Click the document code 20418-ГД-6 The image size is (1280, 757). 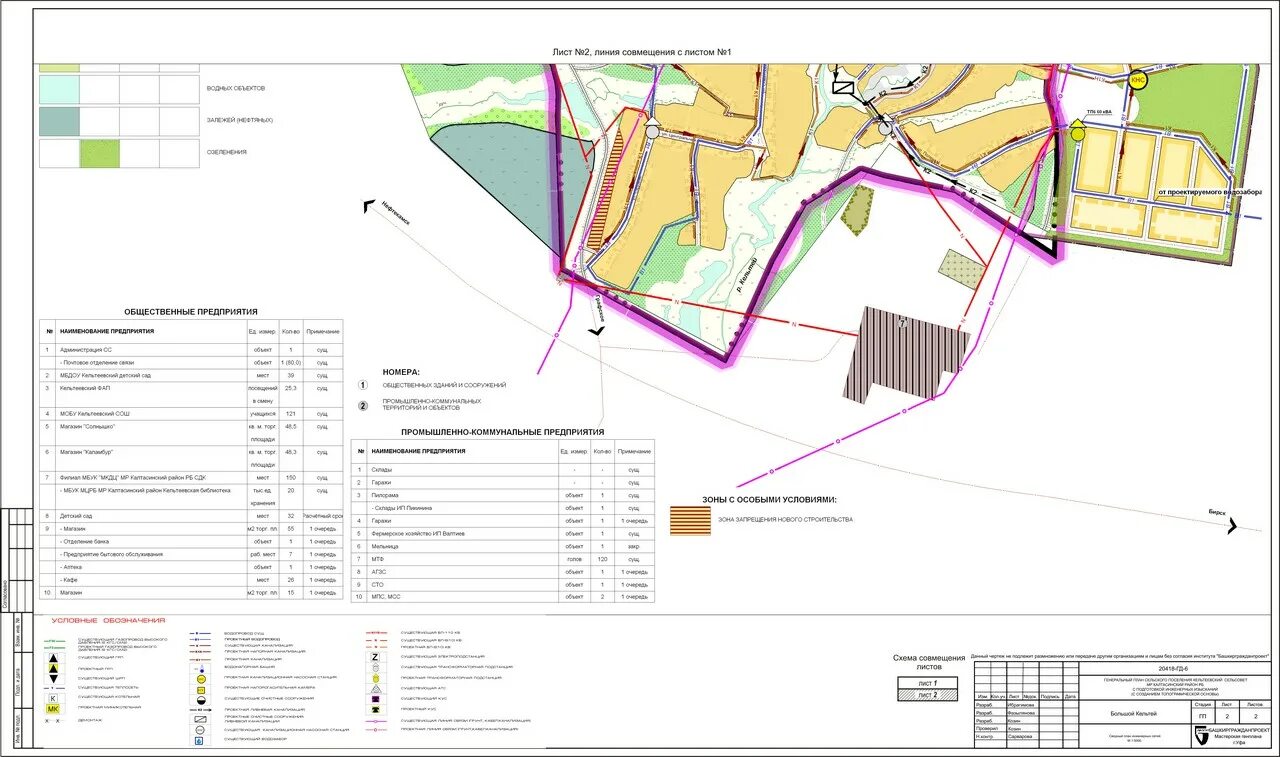[x=1174, y=668]
